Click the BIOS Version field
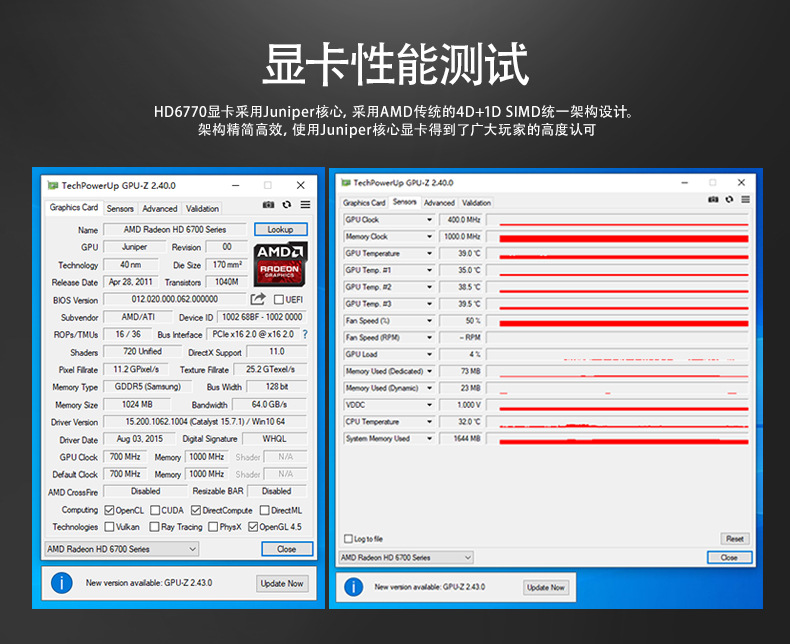This screenshot has height=644, width=790. pos(175,299)
